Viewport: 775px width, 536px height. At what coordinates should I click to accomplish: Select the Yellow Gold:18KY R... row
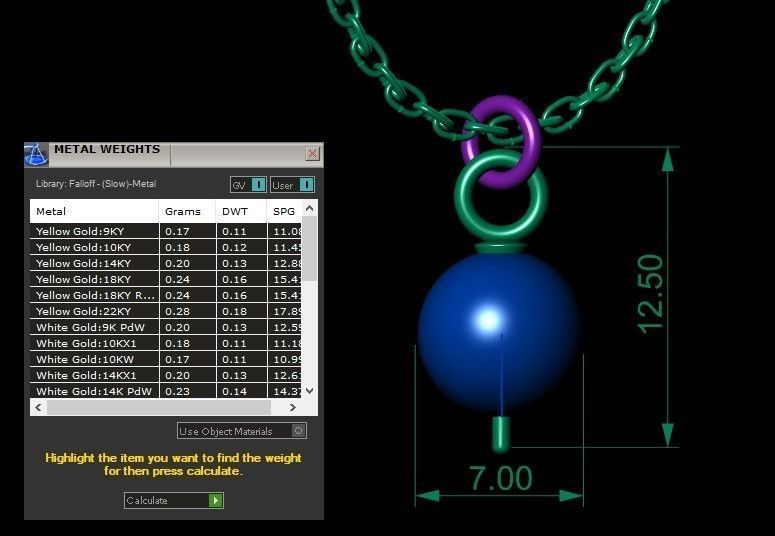click(x=166, y=295)
